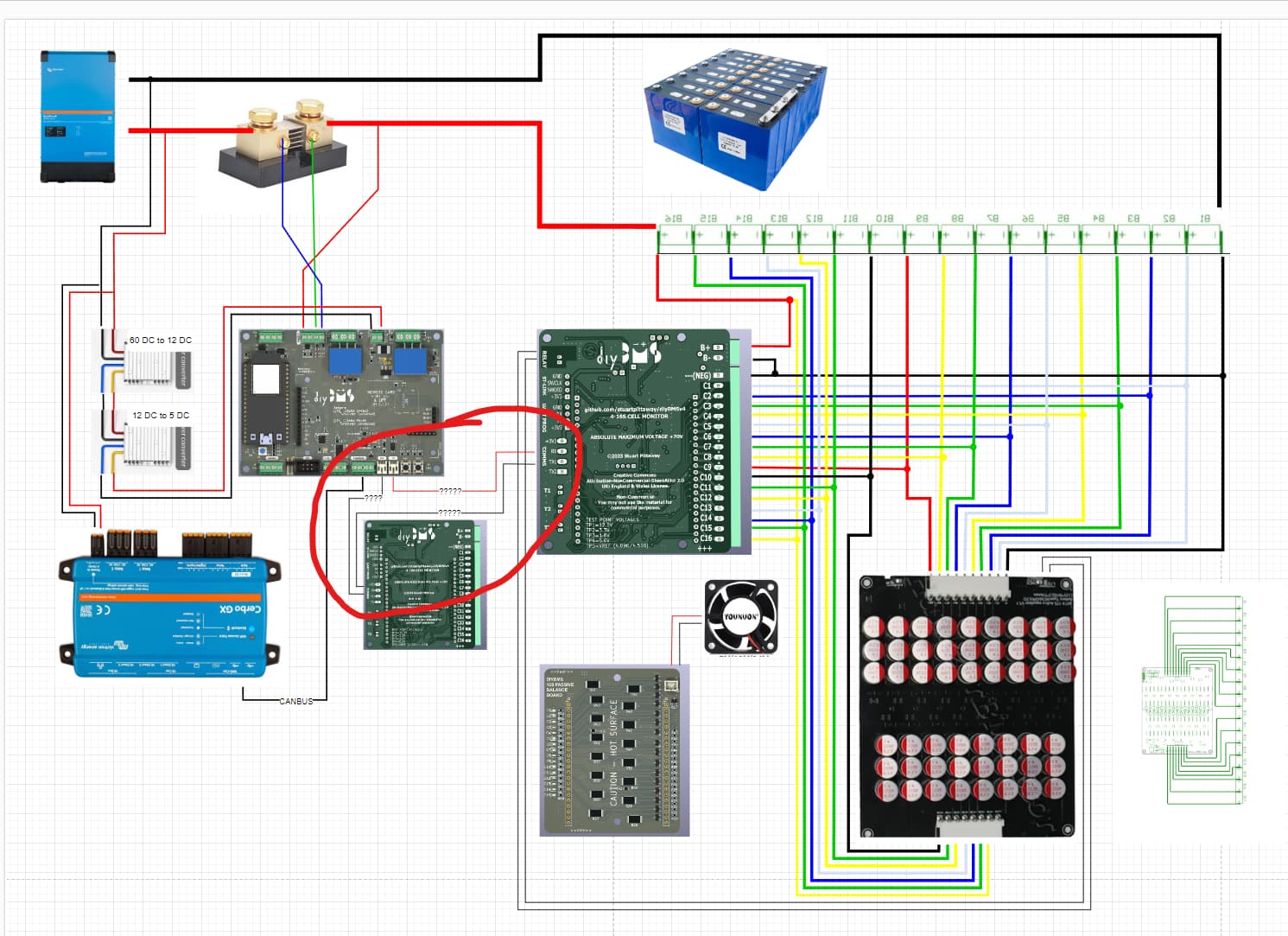Screen dimensions: 1288x936
Task: Click the diyBMS controller board with blue relays
Action: (x=341, y=402)
